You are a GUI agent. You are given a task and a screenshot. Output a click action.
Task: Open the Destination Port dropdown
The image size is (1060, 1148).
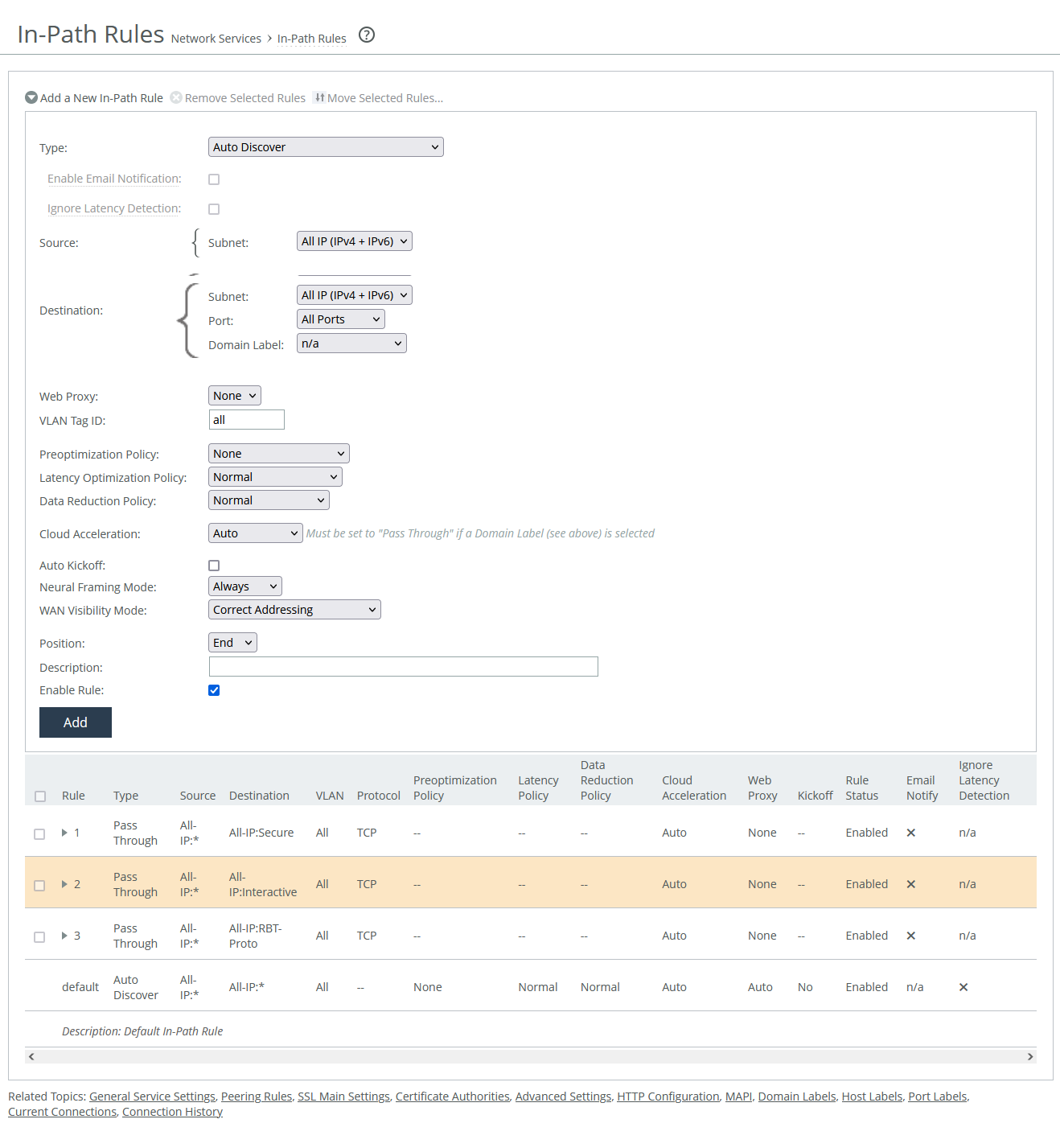pos(340,319)
